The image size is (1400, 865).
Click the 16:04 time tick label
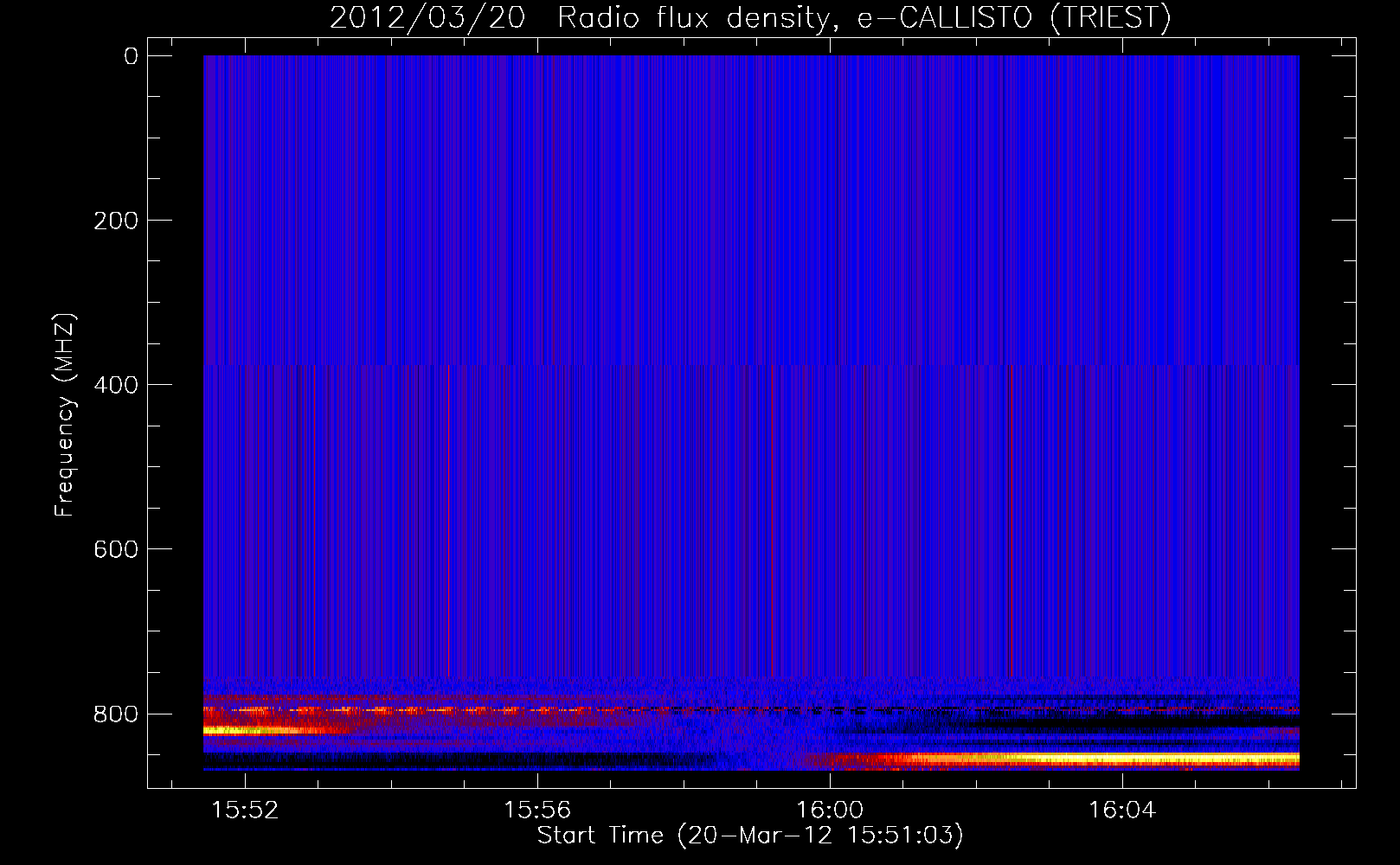tap(1122, 811)
